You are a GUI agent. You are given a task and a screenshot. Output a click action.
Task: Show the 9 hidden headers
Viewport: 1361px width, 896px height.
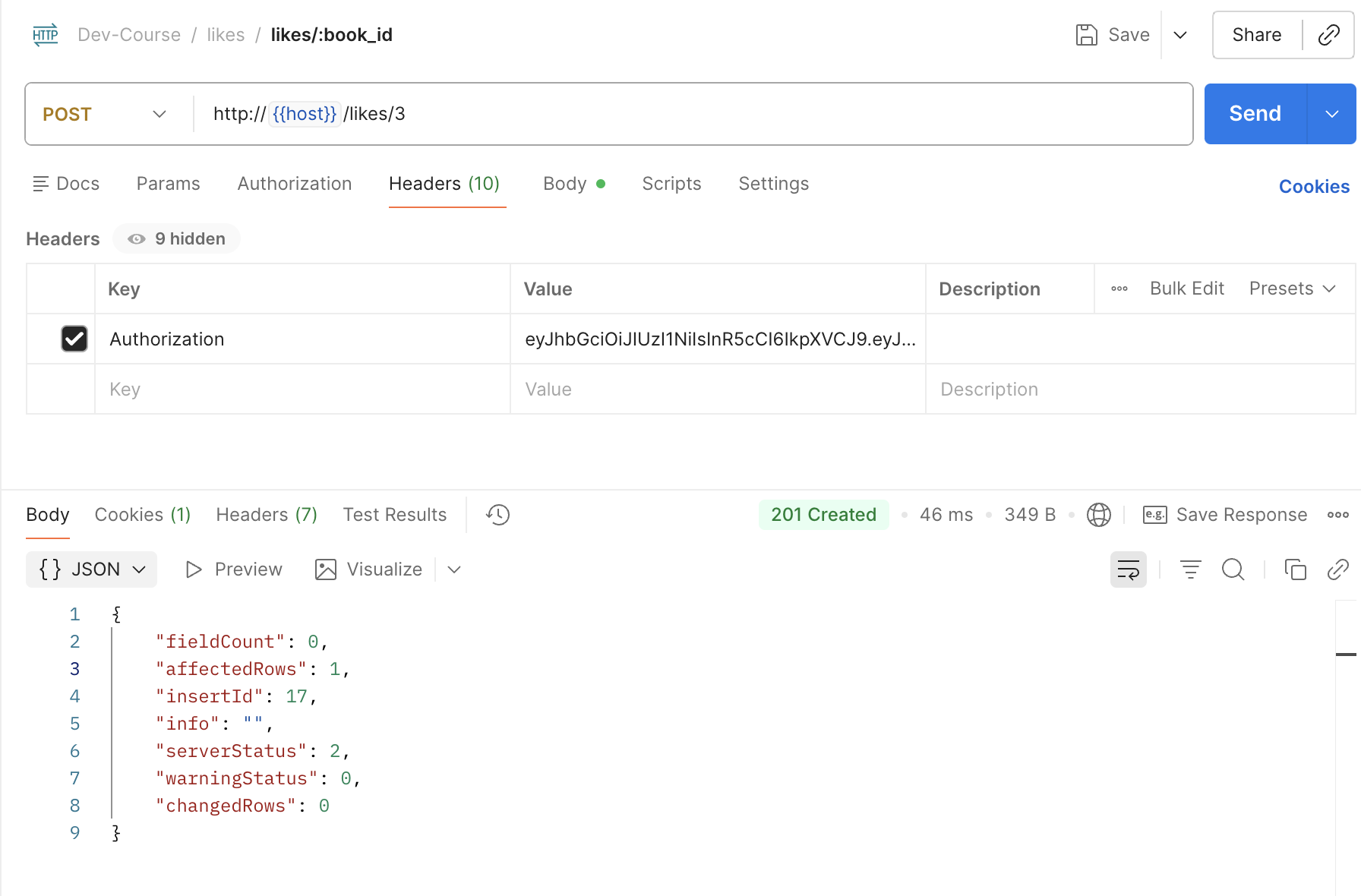point(177,239)
